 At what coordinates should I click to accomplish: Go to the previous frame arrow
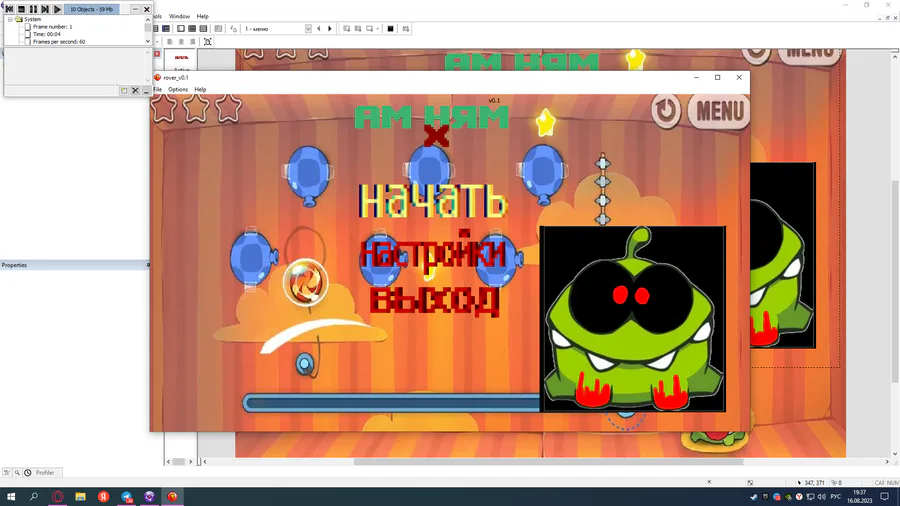[319, 29]
